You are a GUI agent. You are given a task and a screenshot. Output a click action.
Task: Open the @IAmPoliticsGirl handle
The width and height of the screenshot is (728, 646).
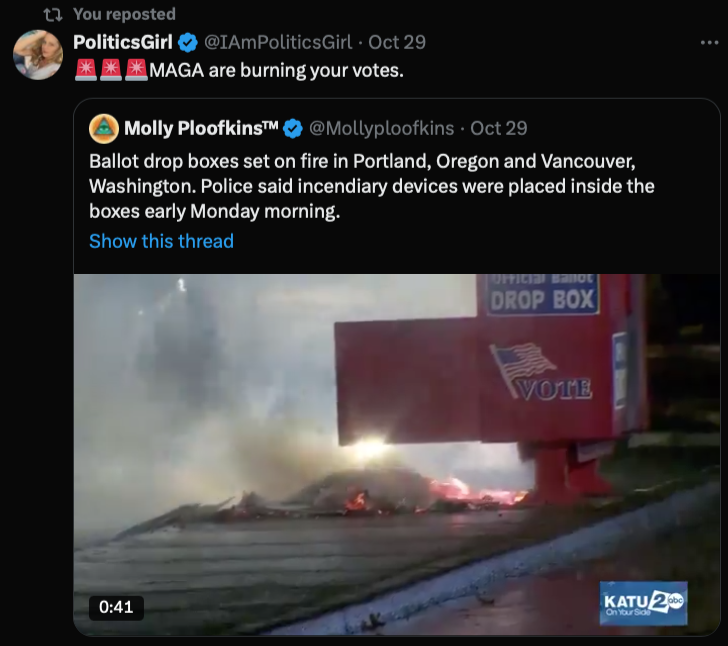click(x=278, y=42)
